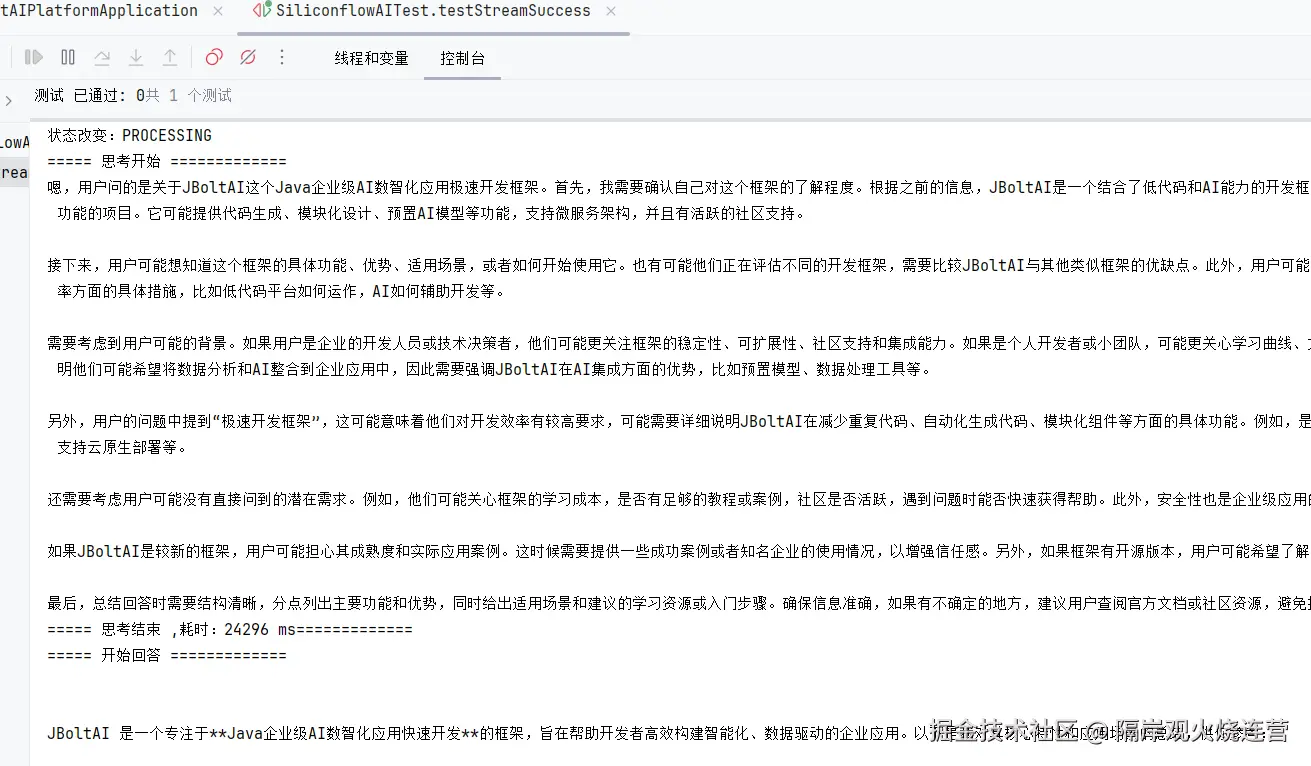Click the 开始回答 separator line
1311x766 pixels.
click(167, 656)
